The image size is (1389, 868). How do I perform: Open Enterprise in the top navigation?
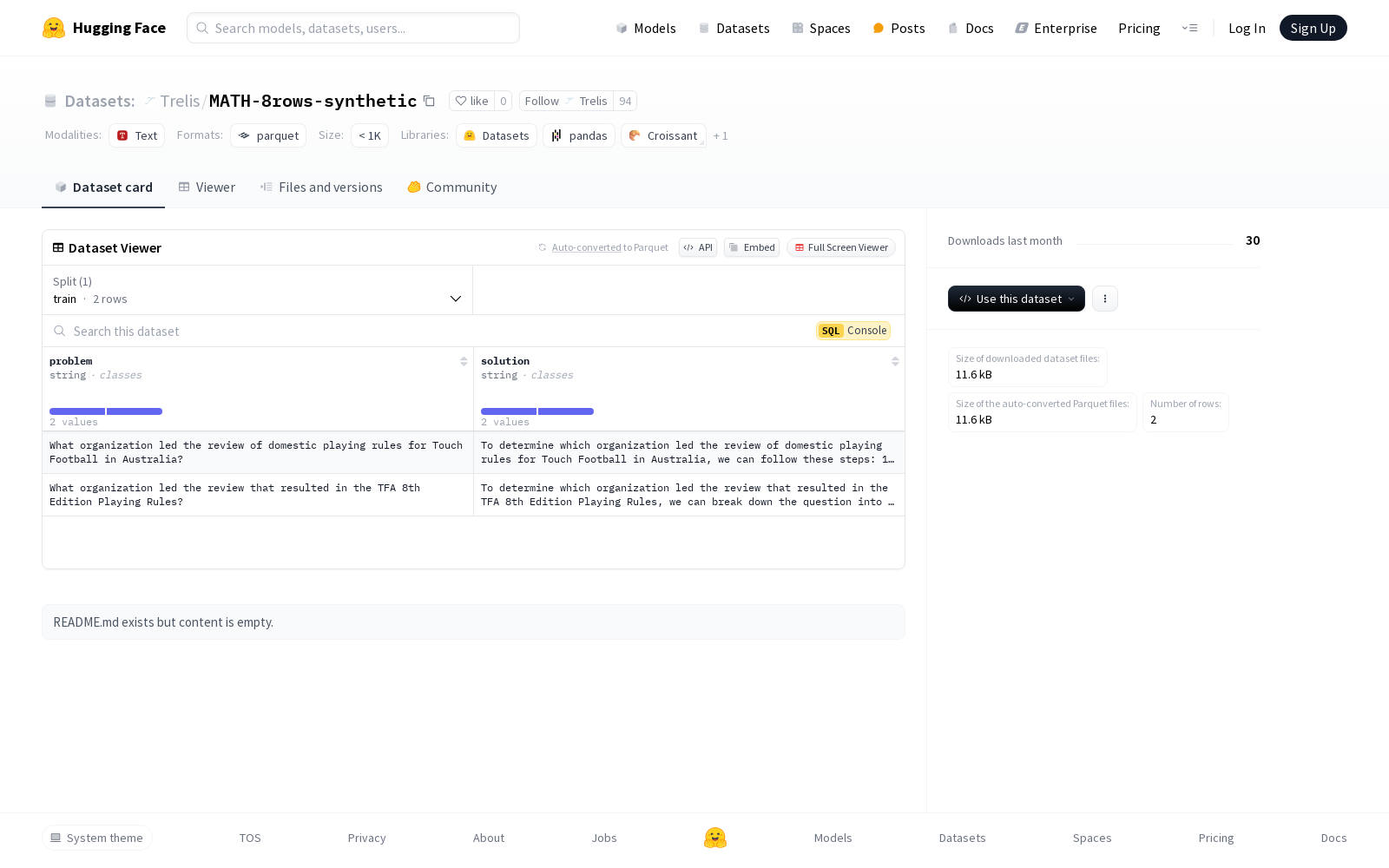point(1057,28)
